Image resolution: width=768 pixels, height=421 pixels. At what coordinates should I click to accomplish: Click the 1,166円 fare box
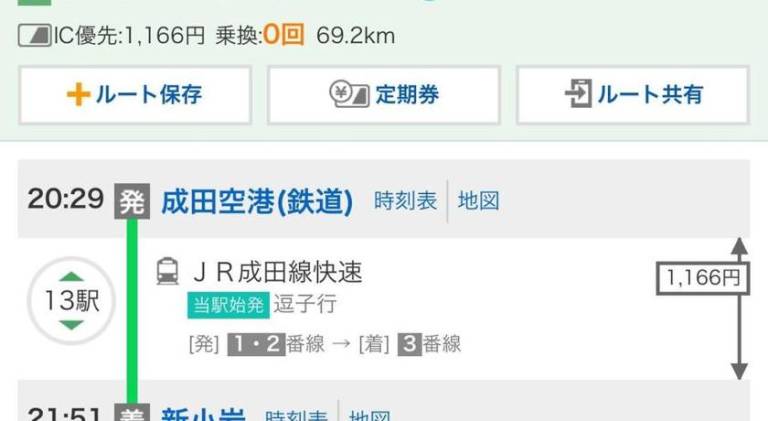tap(703, 279)
